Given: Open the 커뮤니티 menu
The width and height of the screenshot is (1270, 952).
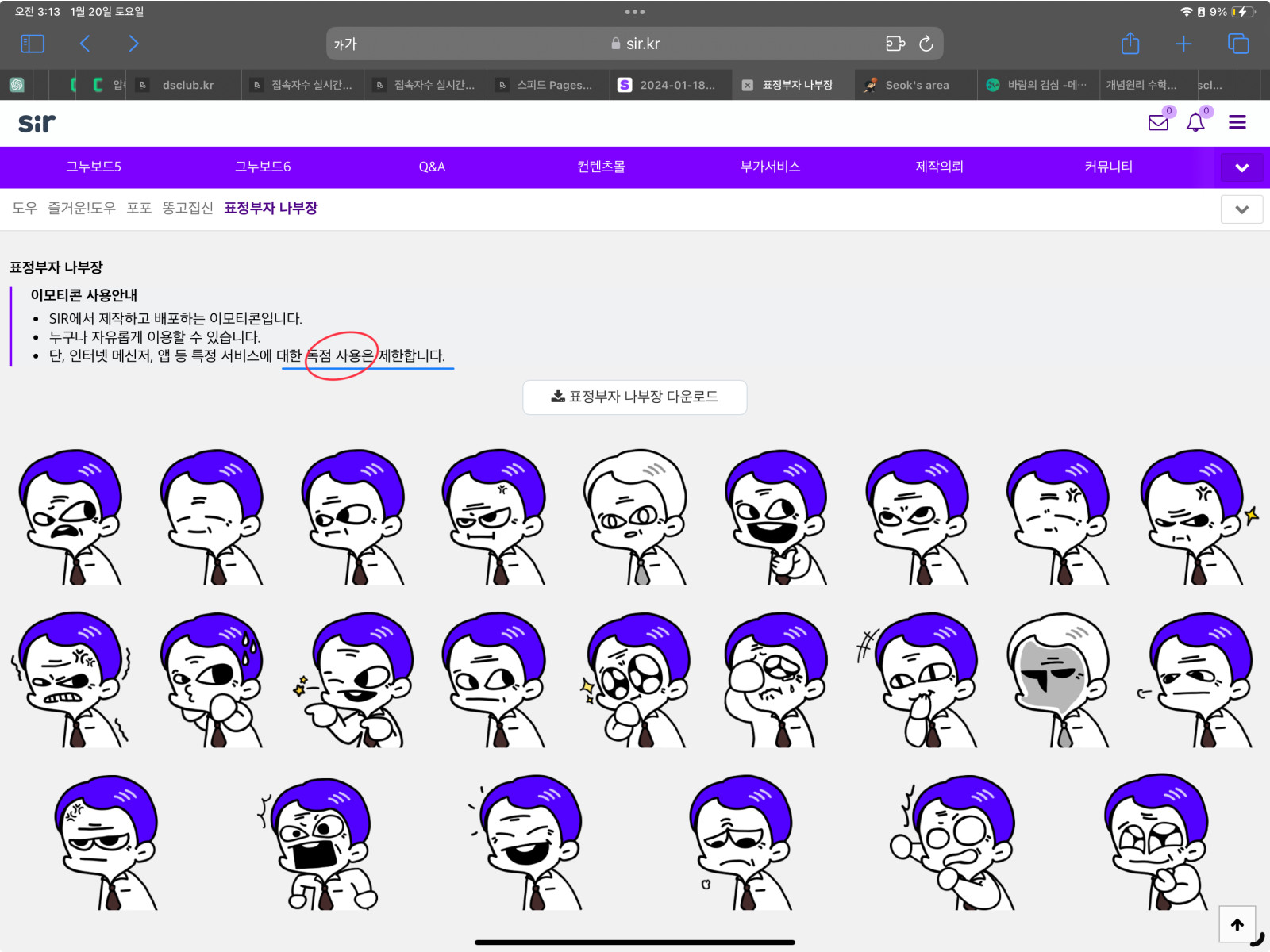Looking at the screenshot, I should [x=1108, y=167].
